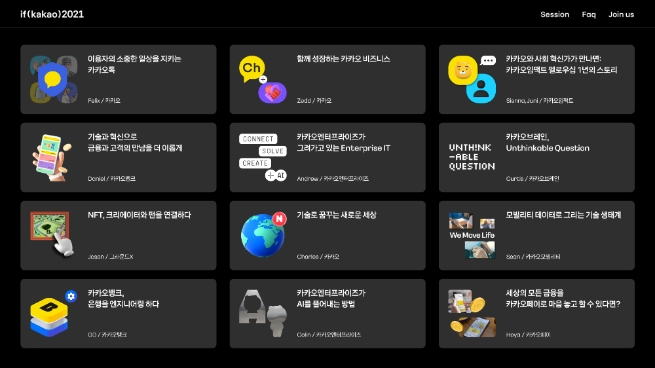Click the KakaoTalk shield speech bubble icon

click(x=53, y=79)
